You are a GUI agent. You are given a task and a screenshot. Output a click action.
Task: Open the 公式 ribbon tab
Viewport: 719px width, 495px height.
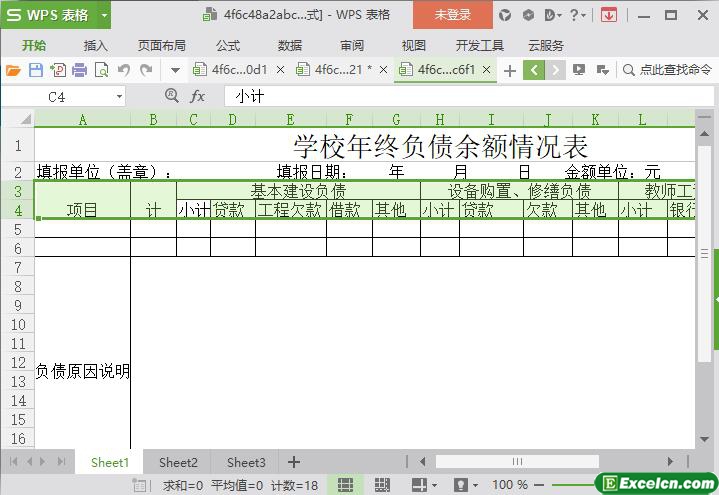pos(227,45)
